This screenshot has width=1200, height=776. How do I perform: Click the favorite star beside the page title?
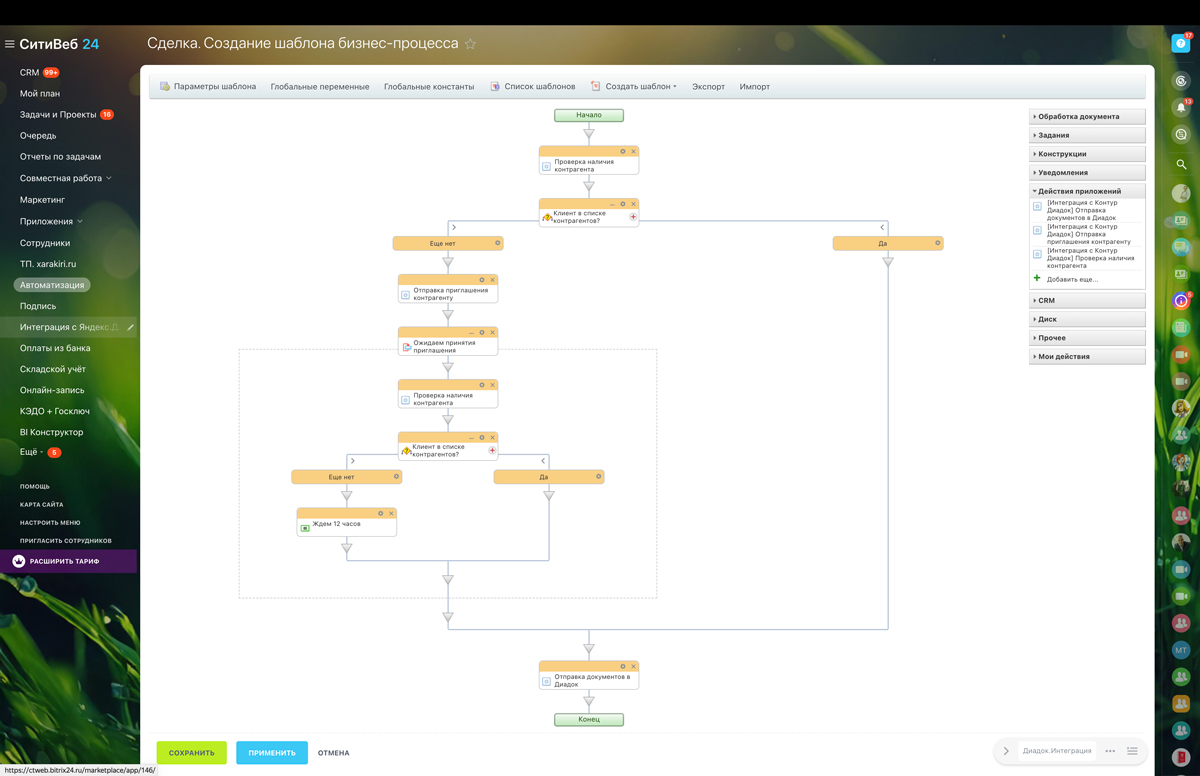click(x=470, y=44)
